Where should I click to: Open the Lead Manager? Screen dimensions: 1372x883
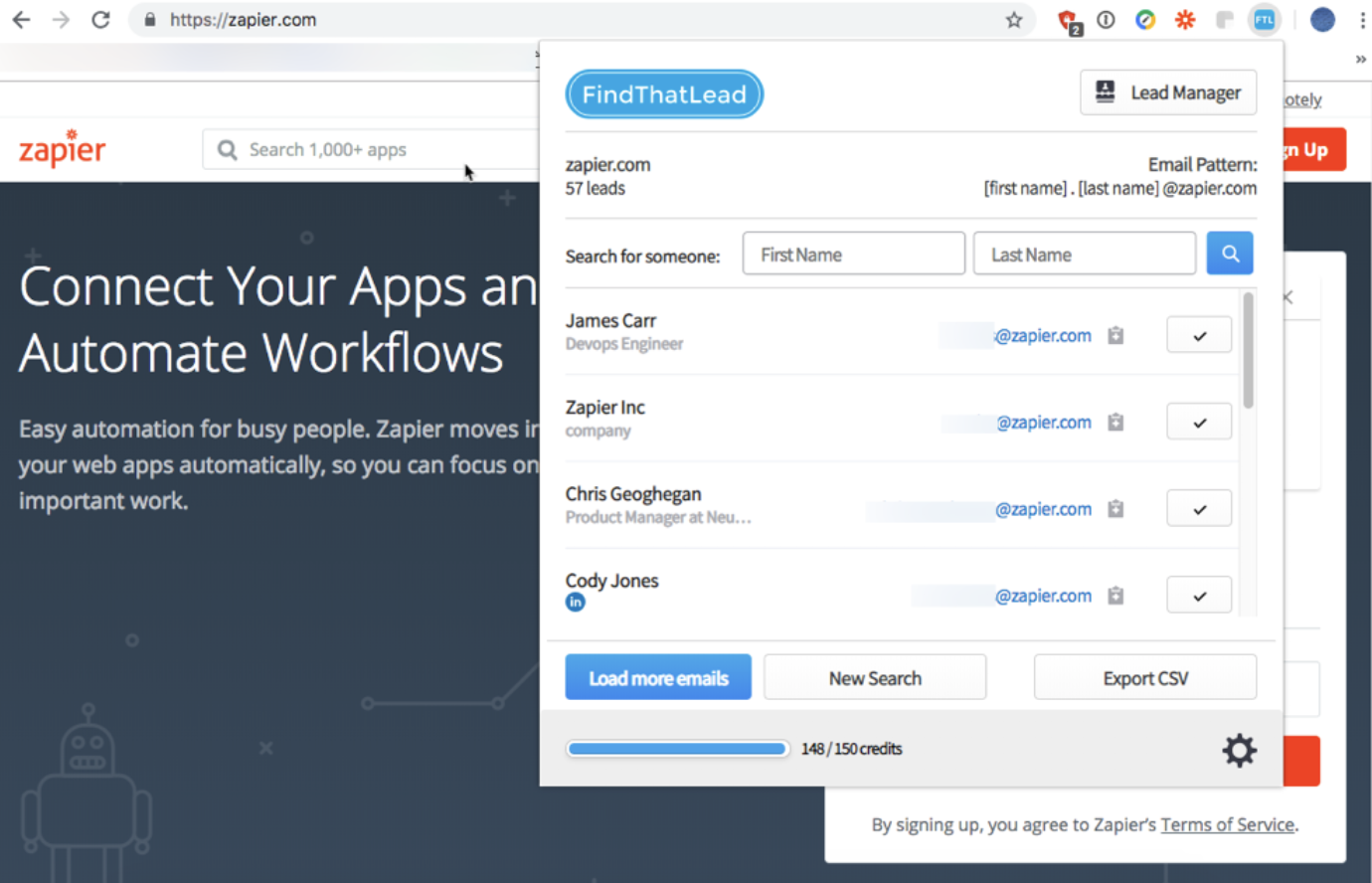point(1168,92)
